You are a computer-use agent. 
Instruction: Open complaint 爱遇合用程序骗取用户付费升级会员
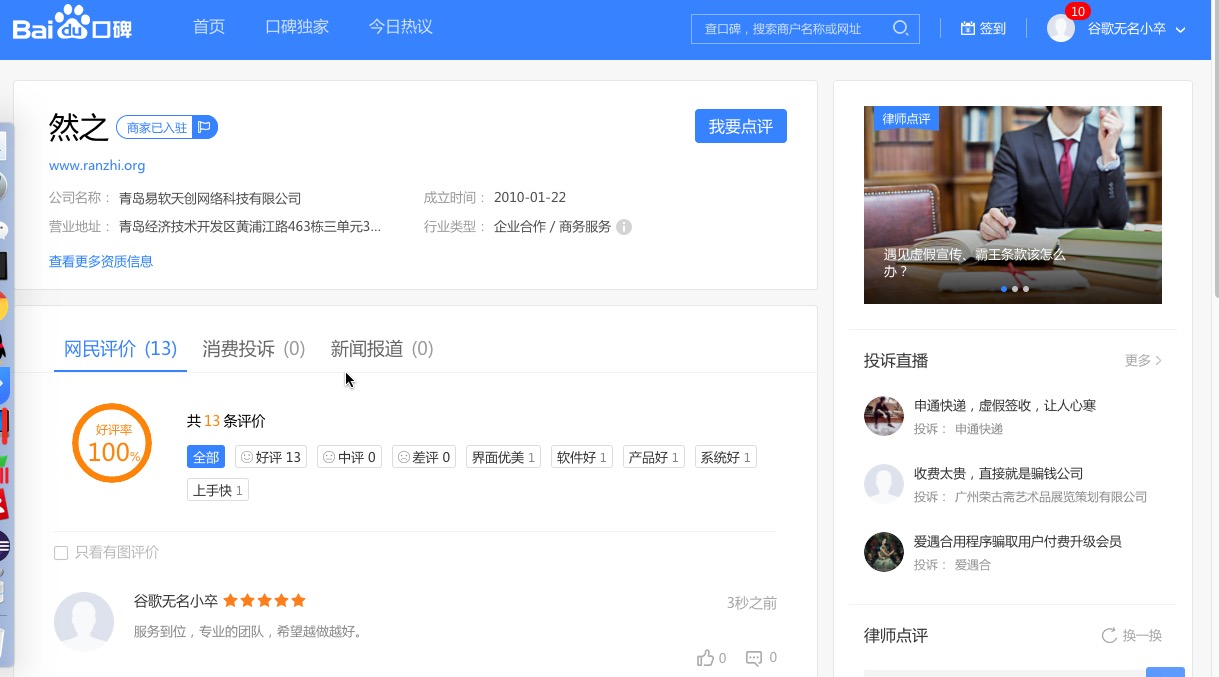pos(1018,541)
